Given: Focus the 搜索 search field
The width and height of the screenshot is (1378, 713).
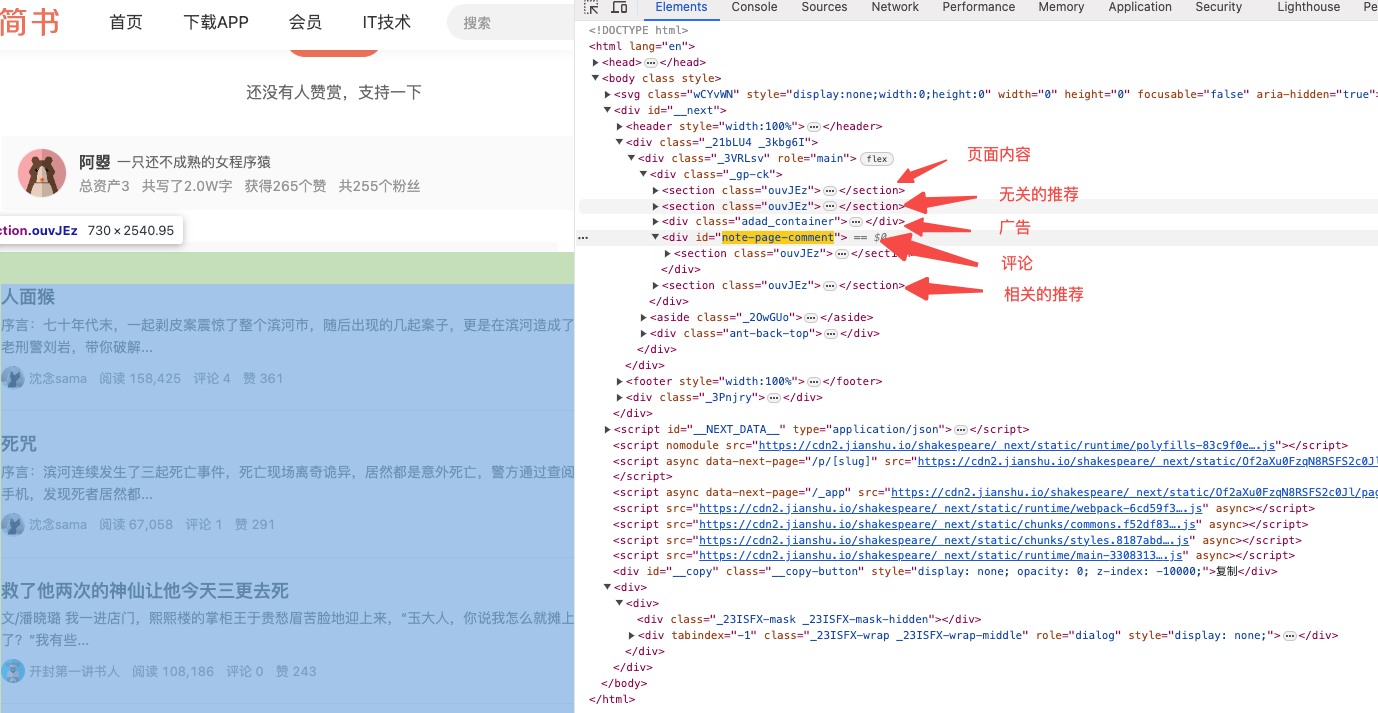Looking at the screenshot, I should coord(511,22).
